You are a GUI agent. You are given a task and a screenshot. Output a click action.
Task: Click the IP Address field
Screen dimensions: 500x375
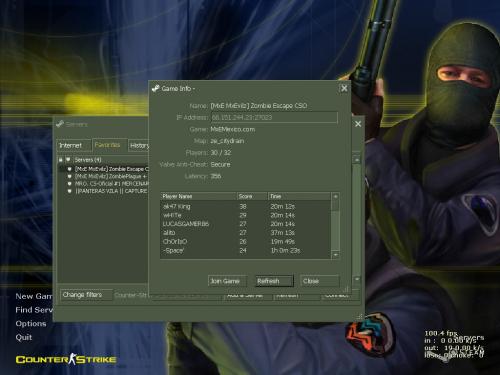click(274, 117)
